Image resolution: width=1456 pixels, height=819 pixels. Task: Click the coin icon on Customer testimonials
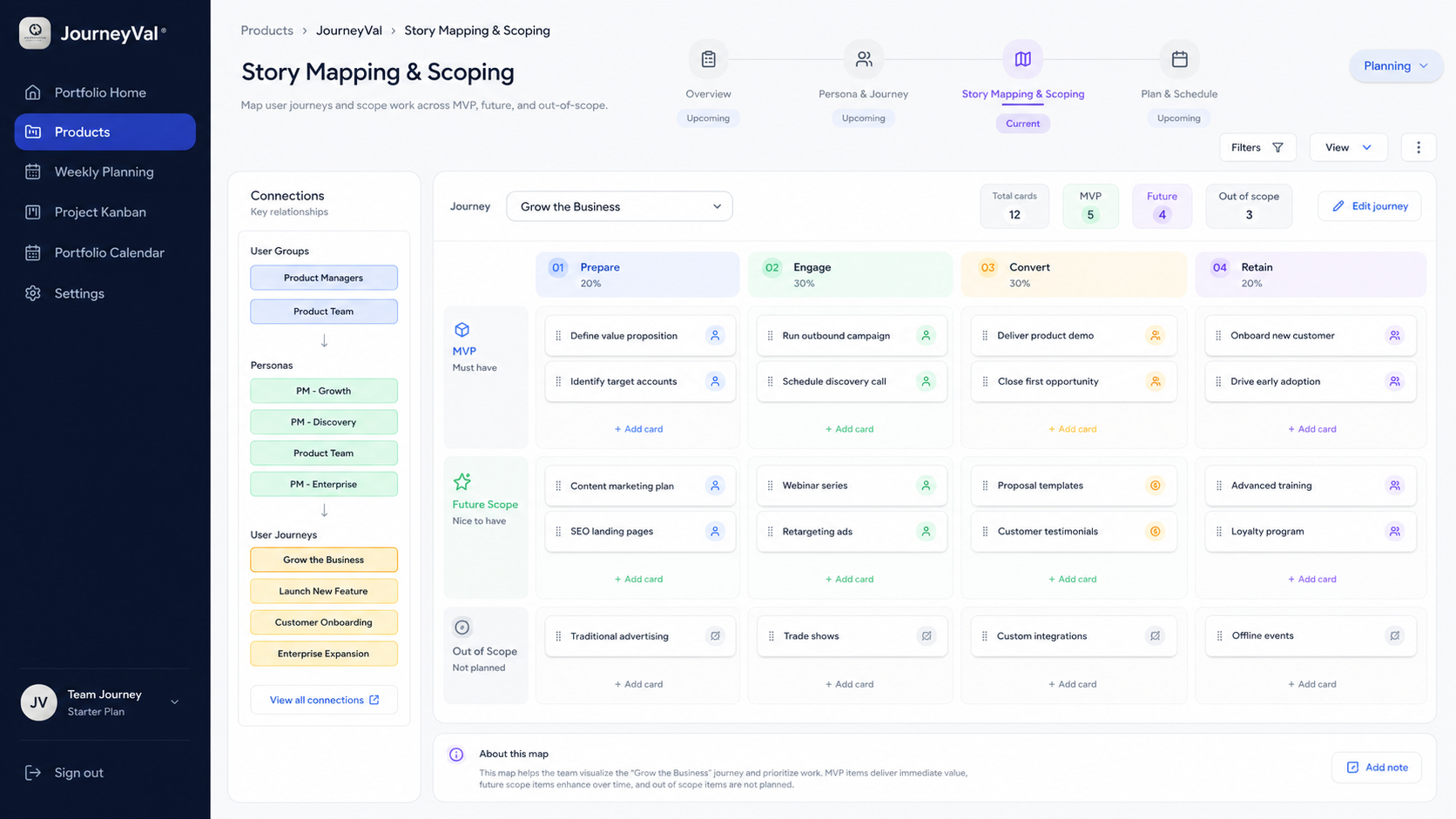tap(1155, 531)
